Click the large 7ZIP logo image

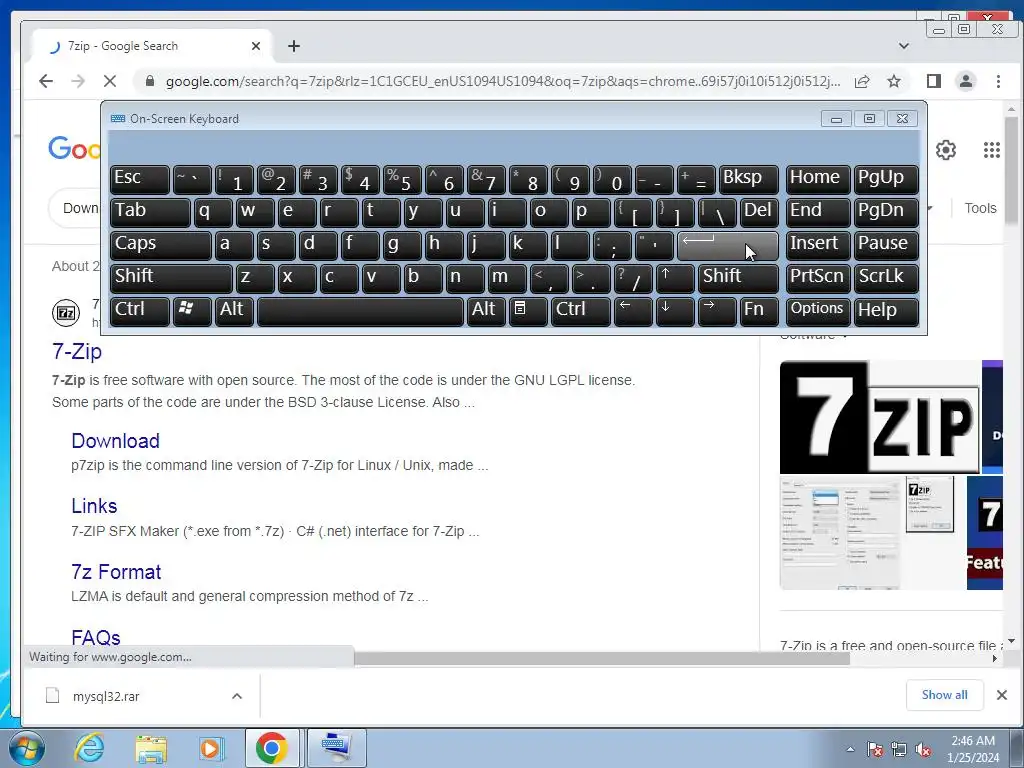coord(880,417)
